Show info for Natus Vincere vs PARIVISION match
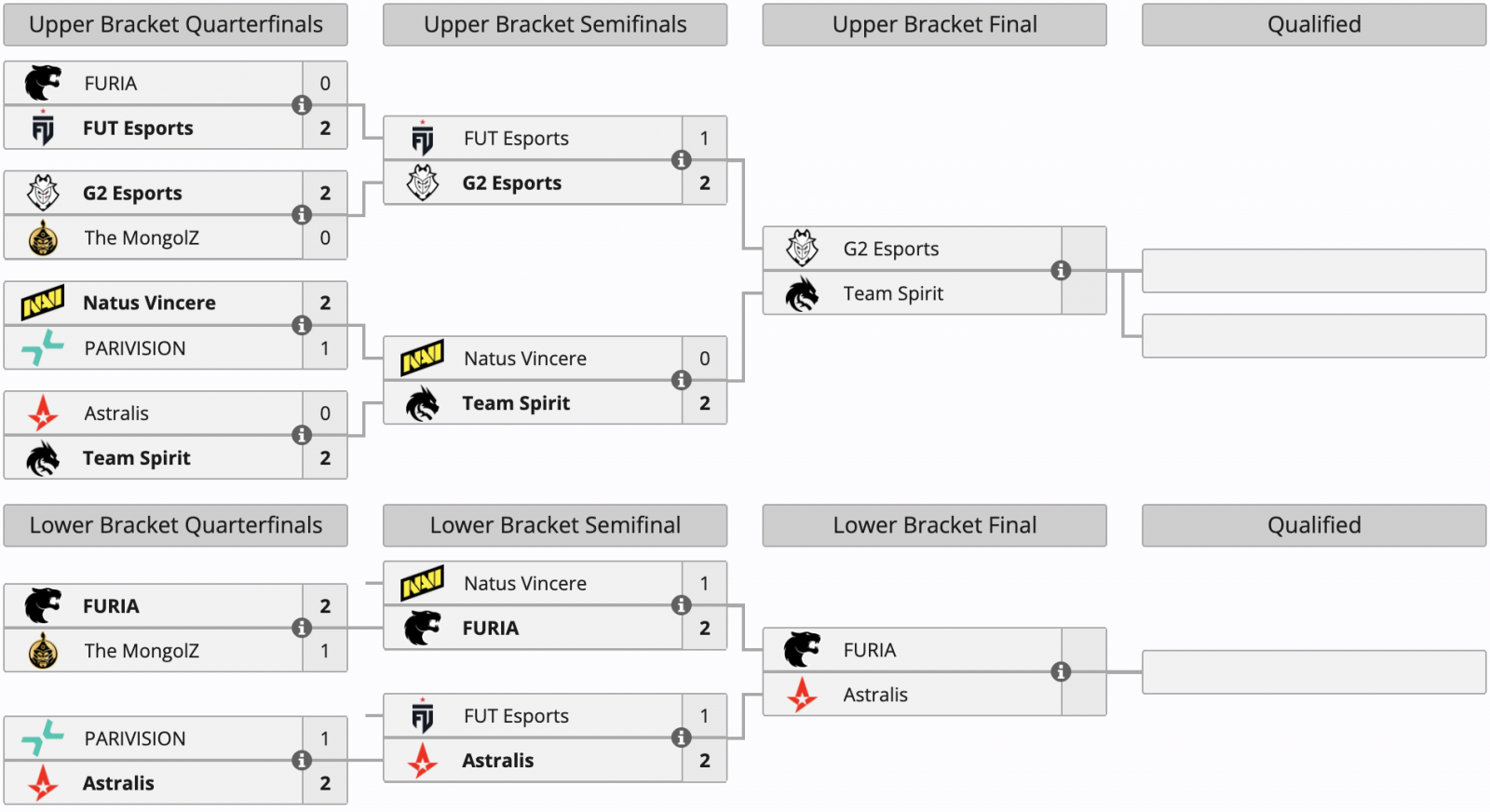Viewport: 1490px width, 812px height. (302, 325)
